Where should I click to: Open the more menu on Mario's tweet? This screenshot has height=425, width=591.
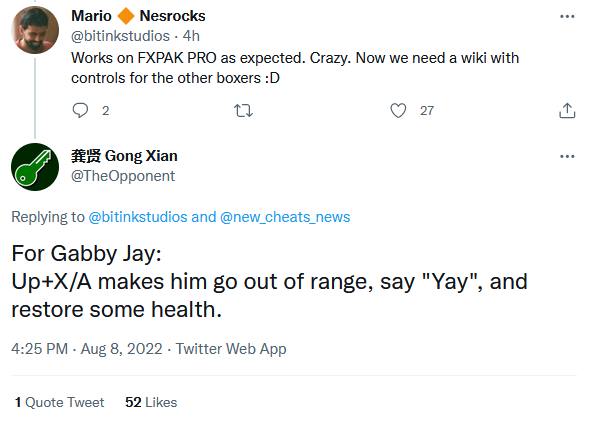click(x=567, y=16)
